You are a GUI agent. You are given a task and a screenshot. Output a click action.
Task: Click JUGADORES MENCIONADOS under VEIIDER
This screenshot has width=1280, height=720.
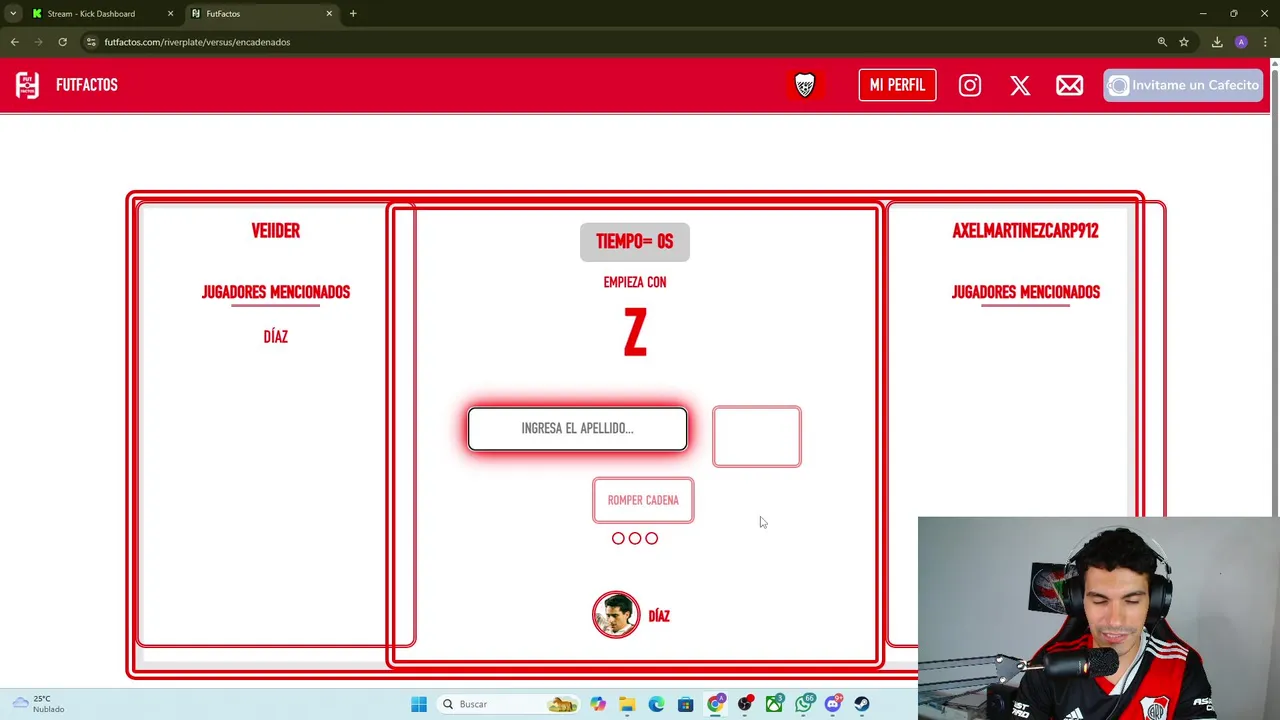click(276, 292)
